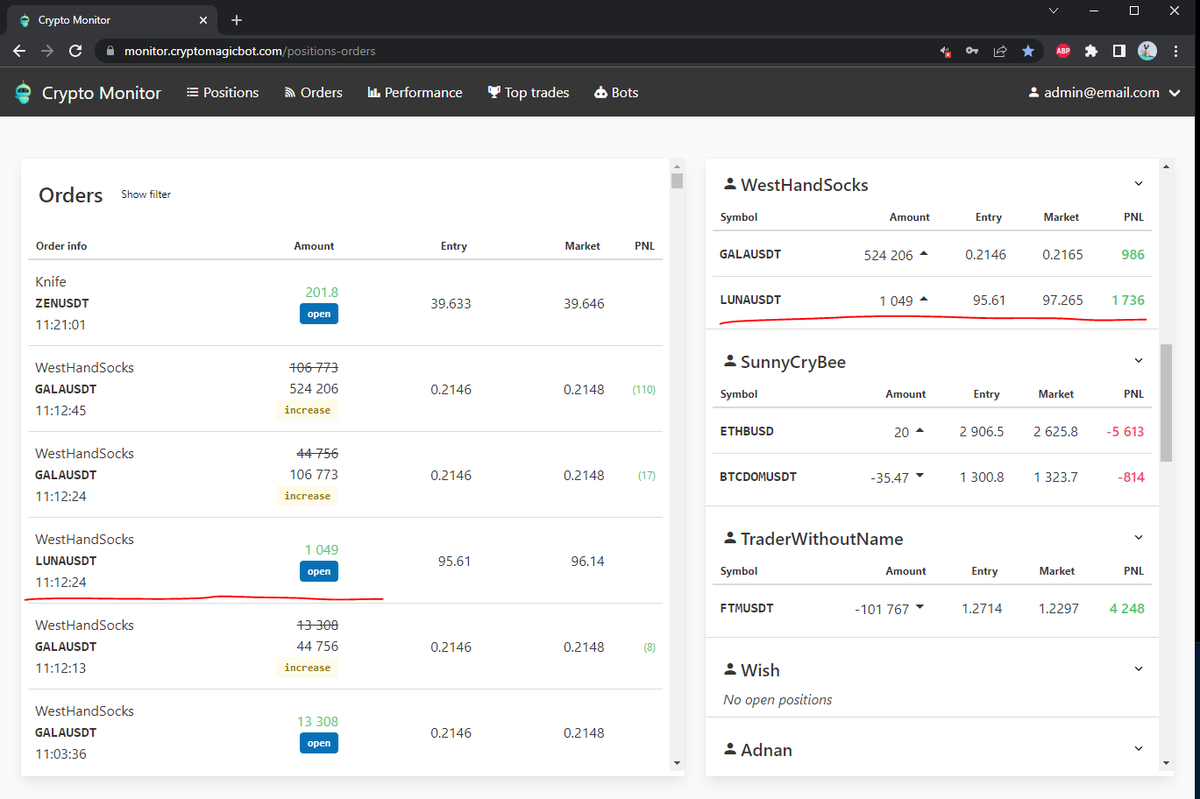
Task: Click the user icon beside SunnyCryBee heading
Action: click(x=730, y=362)
